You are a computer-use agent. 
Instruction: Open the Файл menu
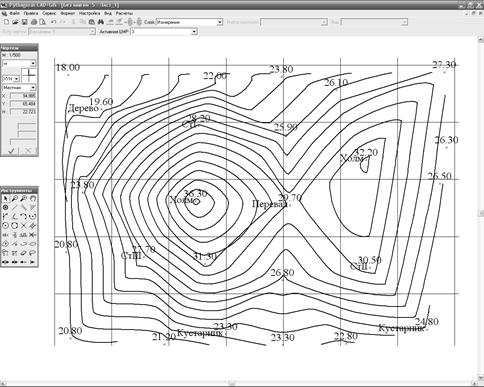[15, 13]
